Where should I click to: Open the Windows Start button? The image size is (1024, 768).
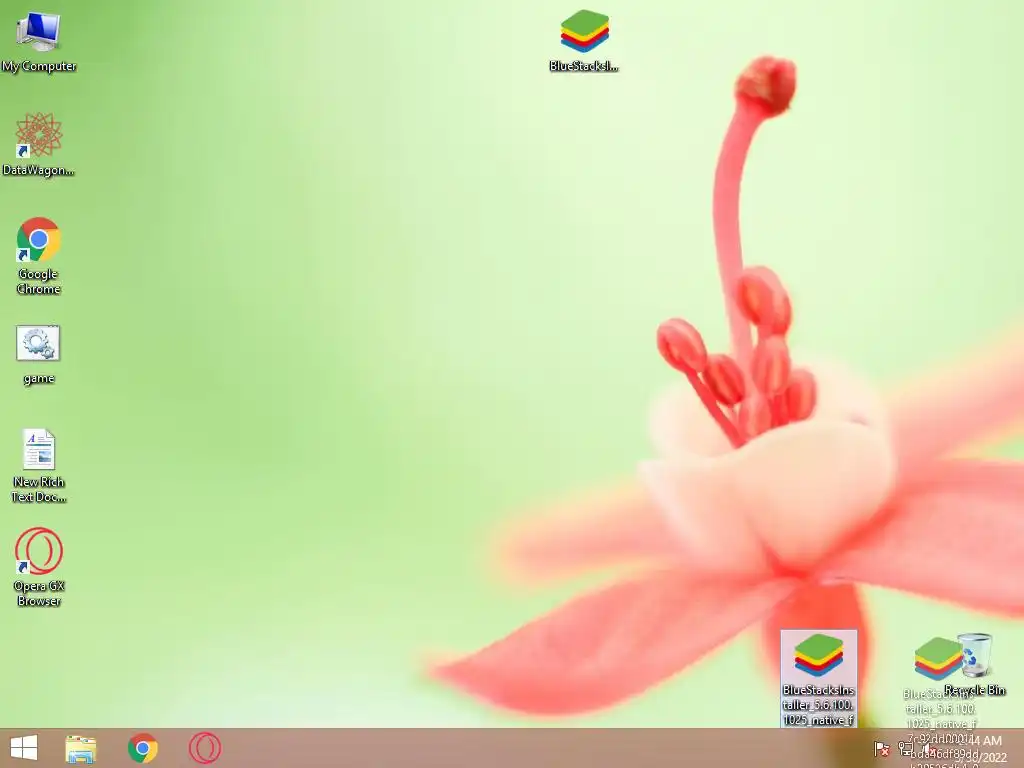tap(24, 748)
